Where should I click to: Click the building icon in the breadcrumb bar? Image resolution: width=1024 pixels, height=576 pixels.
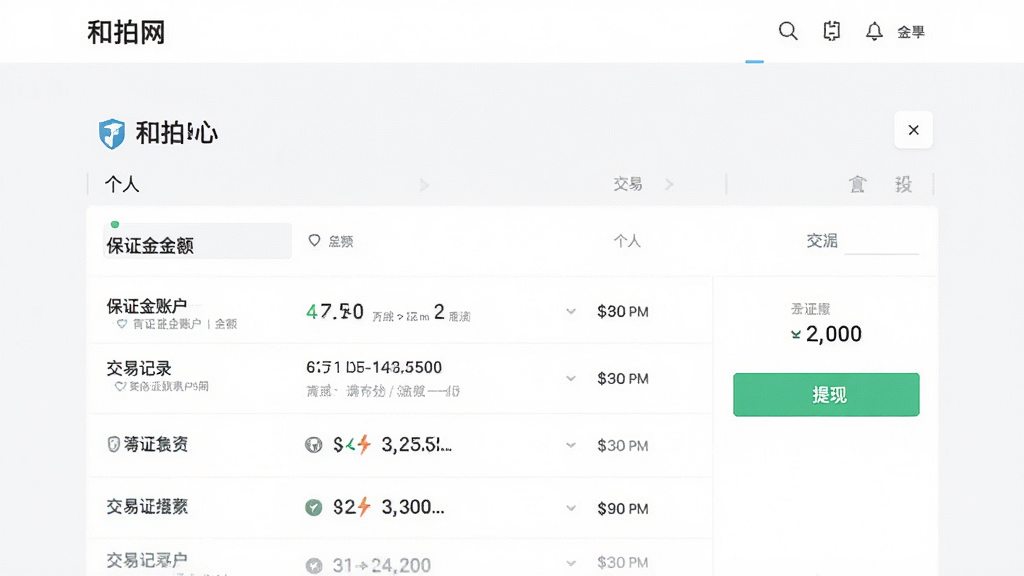pyautogui.click(x=857, y=185)
